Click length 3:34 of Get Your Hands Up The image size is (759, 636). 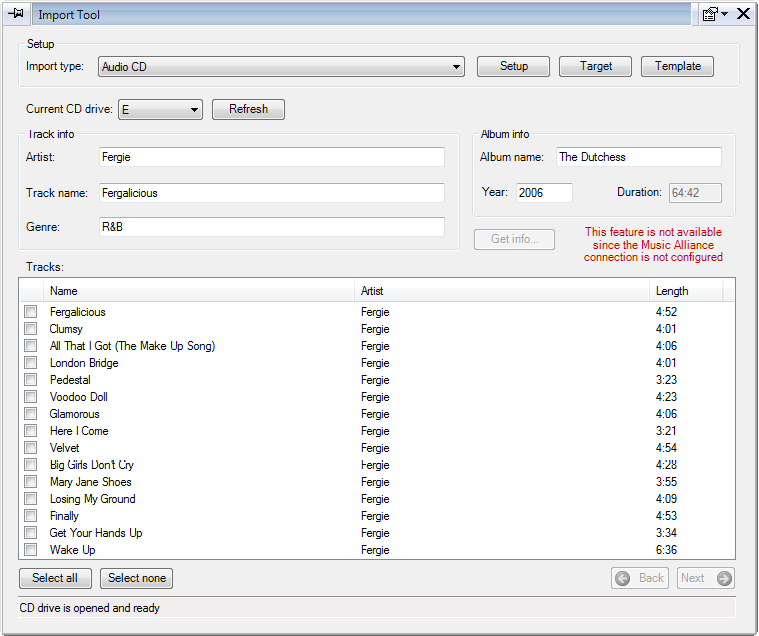coord(666,533)
